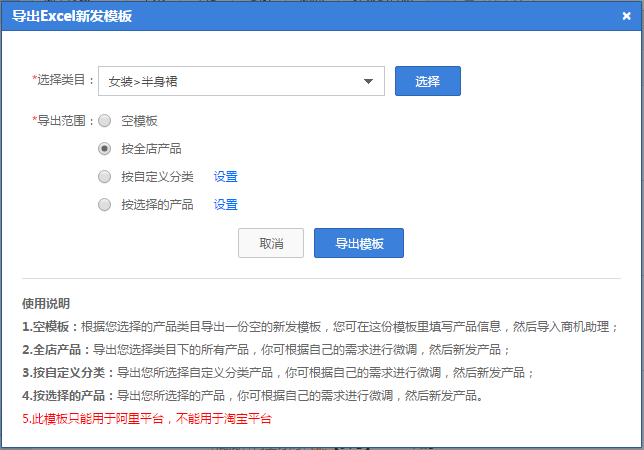Image resolution: width=644 pixels, height=450 pixels.
Task: Open 设置 link beside 按选择的产品
Action: point(225,205)
